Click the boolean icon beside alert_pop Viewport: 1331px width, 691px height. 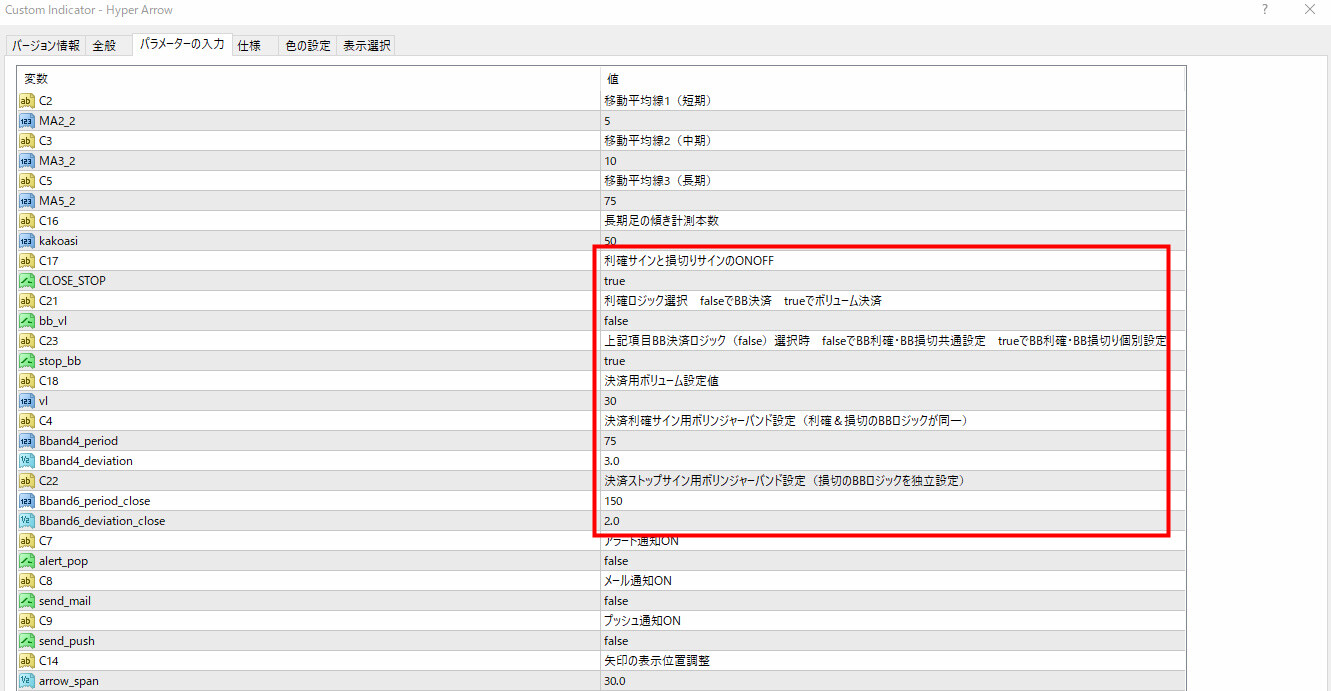[27, 560]
